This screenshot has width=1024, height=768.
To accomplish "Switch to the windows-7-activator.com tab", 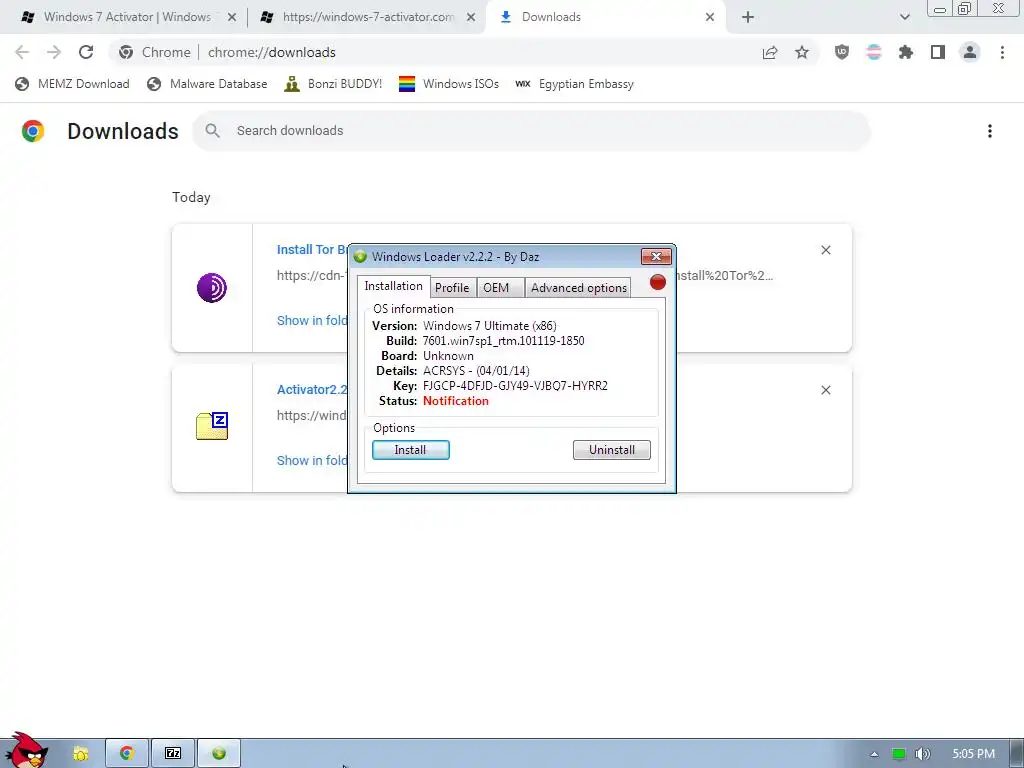I will tap(368, 17).
